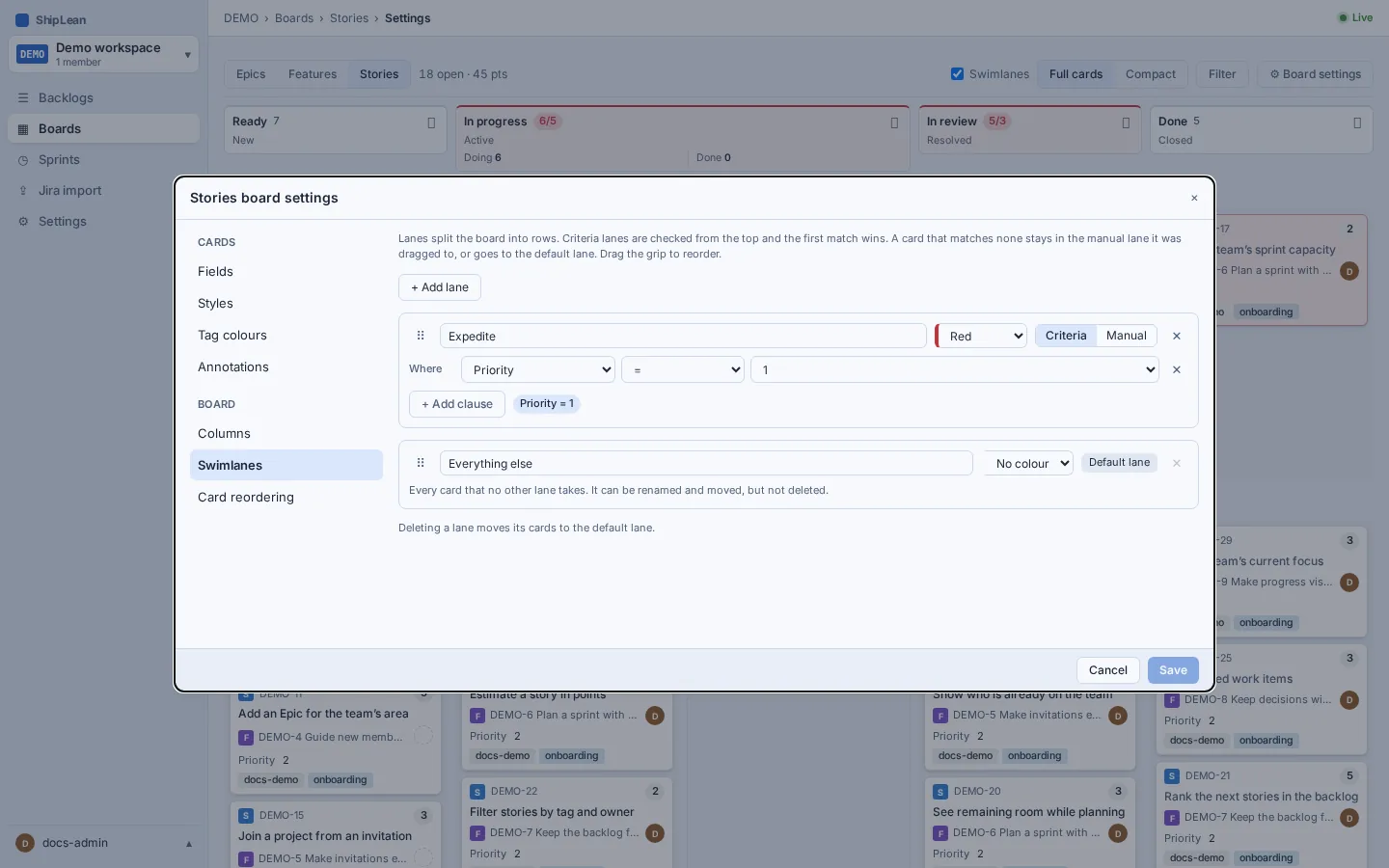
Task: Open the Styles settings section
Action: [x=286, y=304]
